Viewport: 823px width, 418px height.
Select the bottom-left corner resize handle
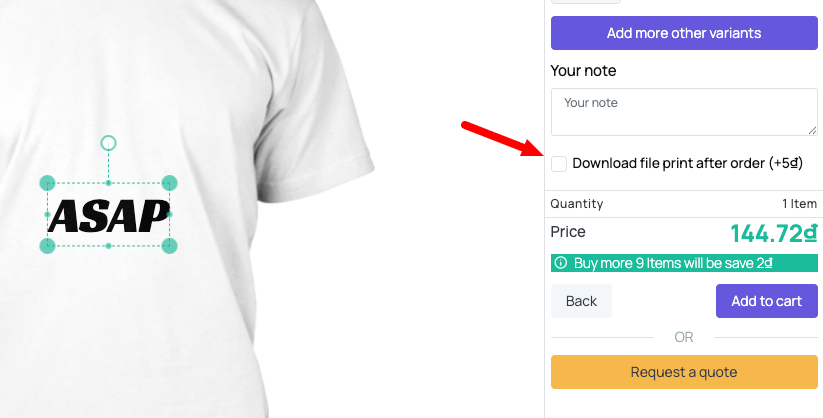(x=47, y=246)
